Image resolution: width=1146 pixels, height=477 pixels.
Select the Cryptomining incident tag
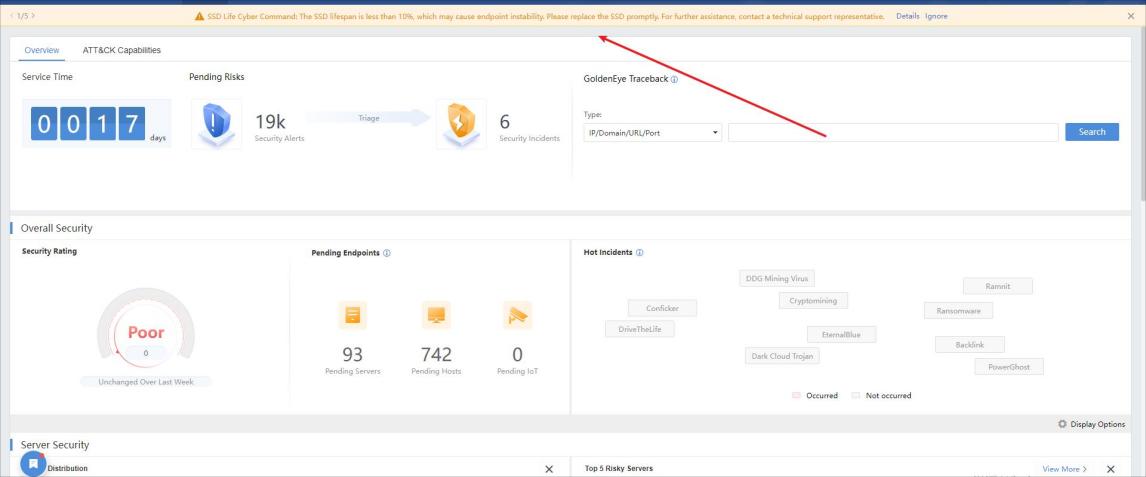click(x=813, y=300)
